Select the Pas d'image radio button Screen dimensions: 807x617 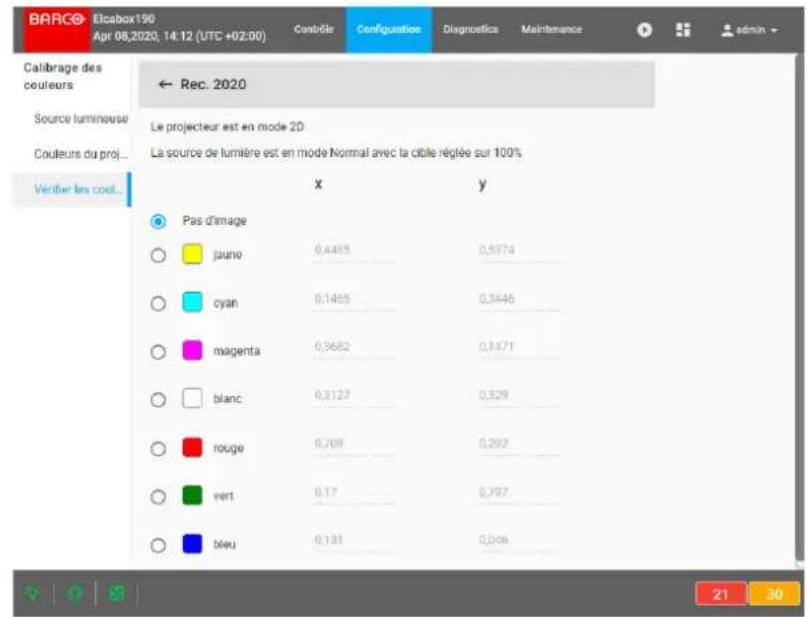coord(158,221)
